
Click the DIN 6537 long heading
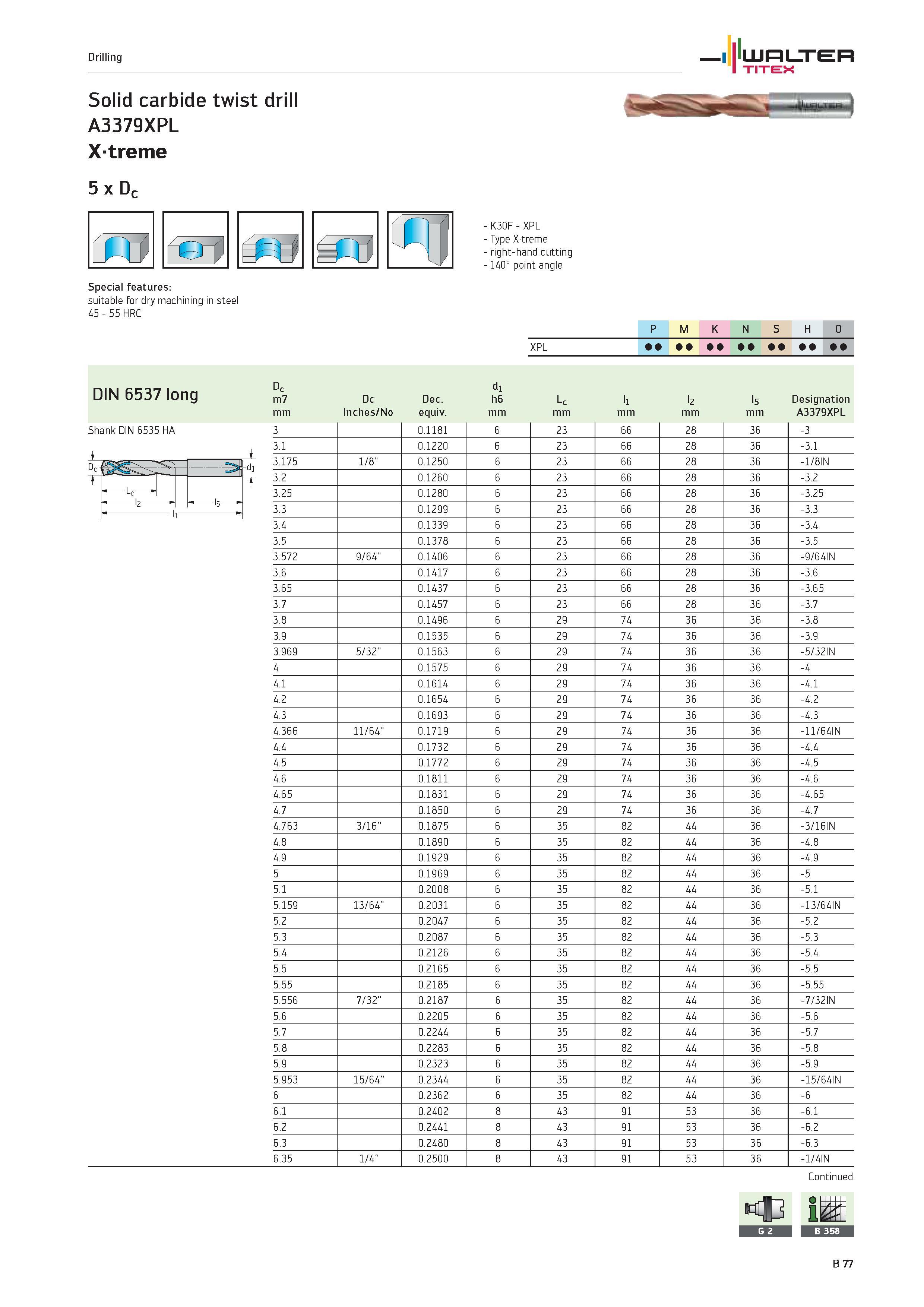coord(145,394)
